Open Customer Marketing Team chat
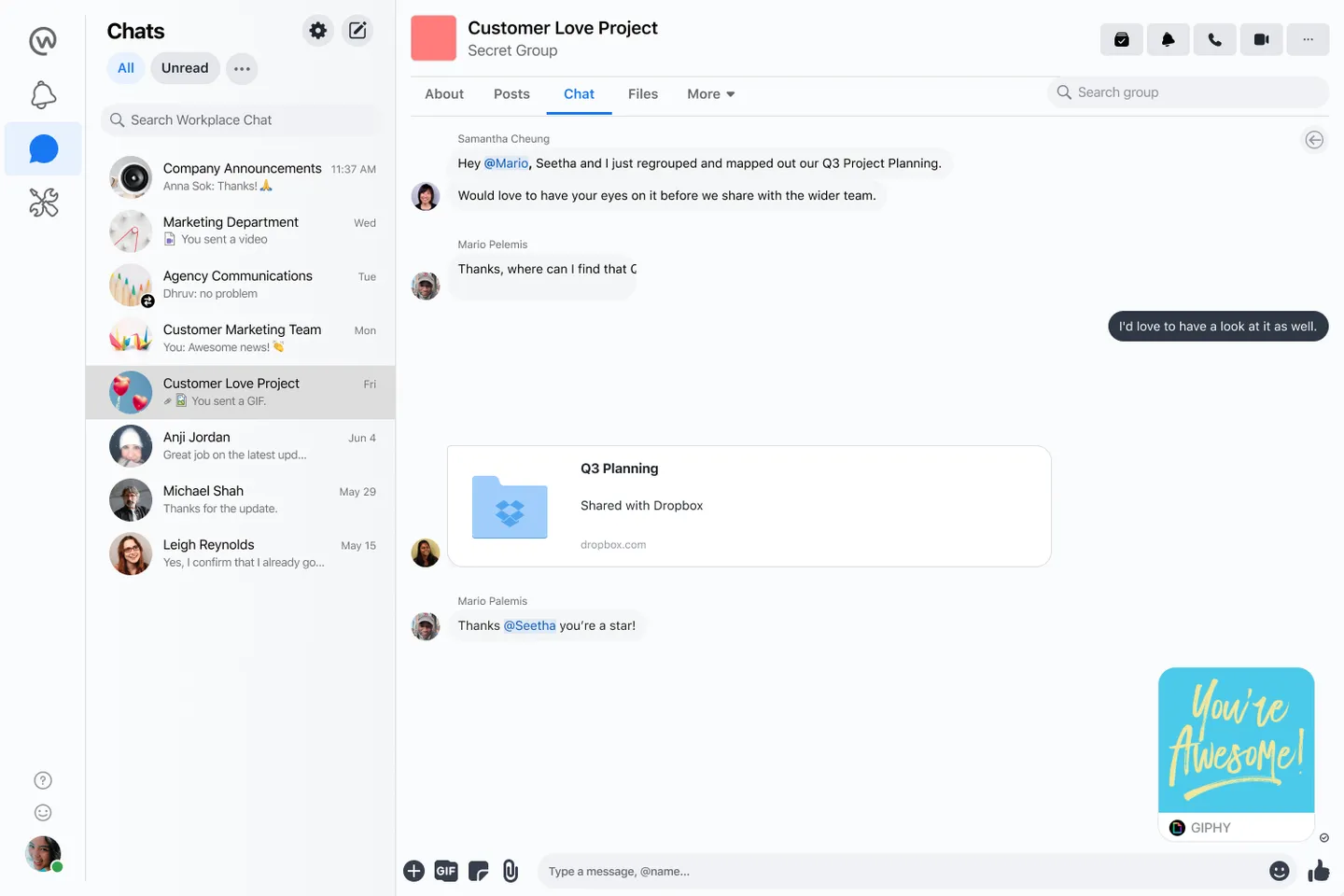 [x=241, y=339]
